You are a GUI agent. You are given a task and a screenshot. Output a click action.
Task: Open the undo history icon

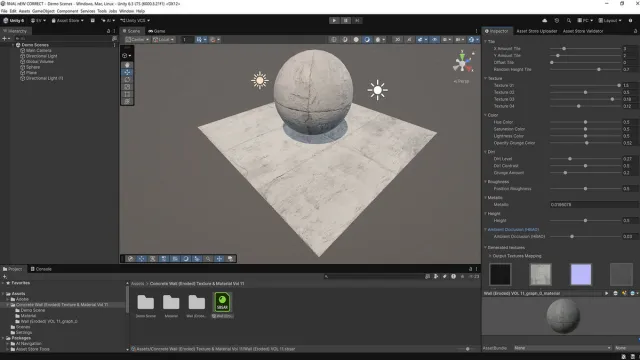(x=557, y=20)
